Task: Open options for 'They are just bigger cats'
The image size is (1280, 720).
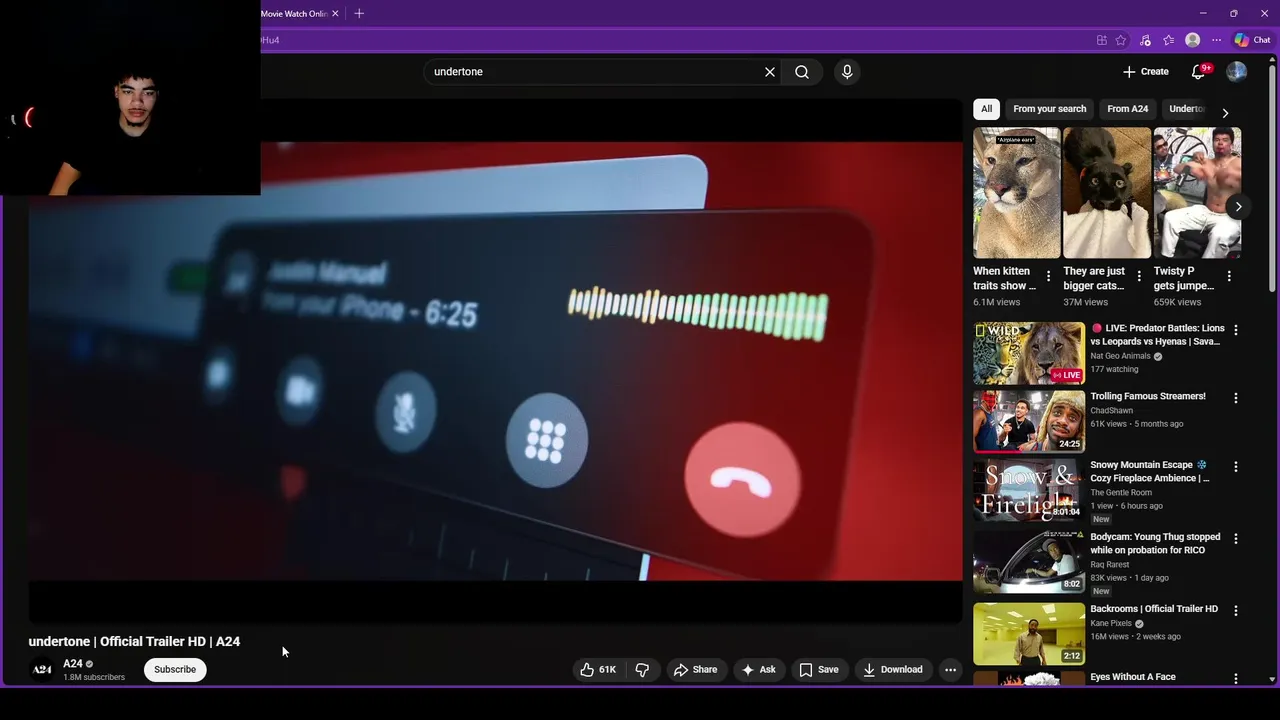Action: (x=1138, y=277)
